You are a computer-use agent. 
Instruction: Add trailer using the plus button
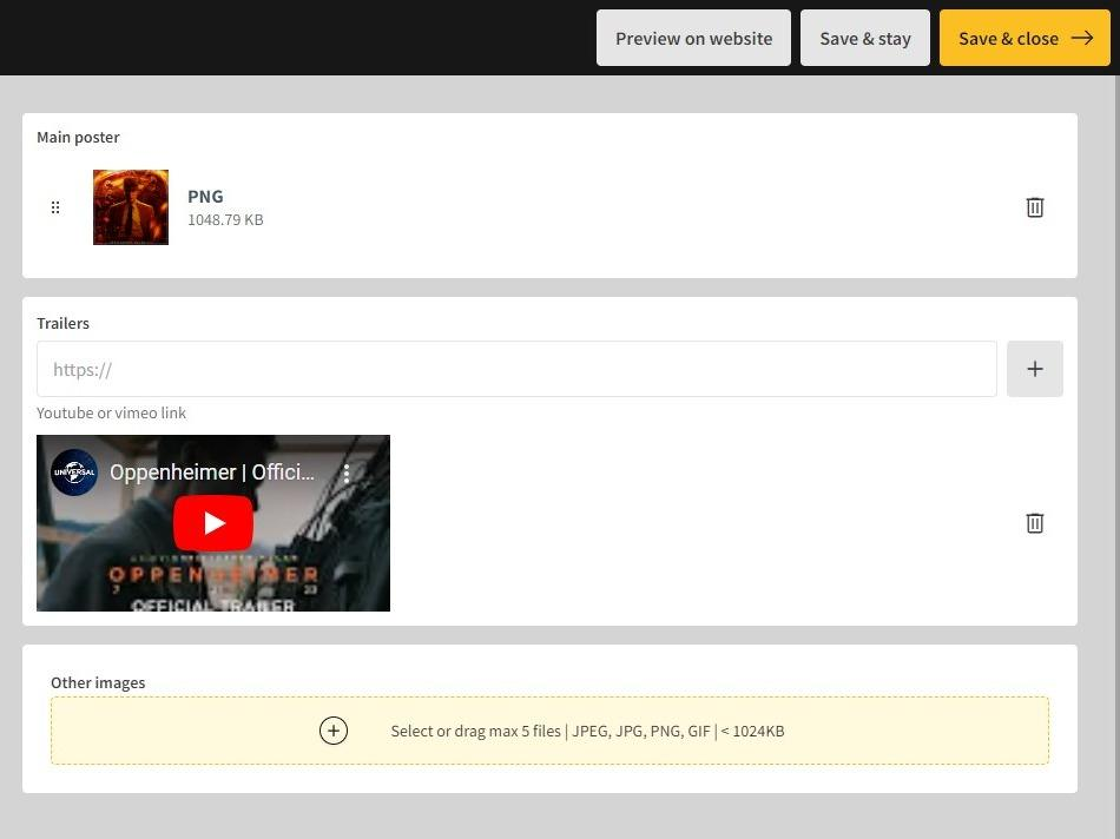(x=1034, y=369)
